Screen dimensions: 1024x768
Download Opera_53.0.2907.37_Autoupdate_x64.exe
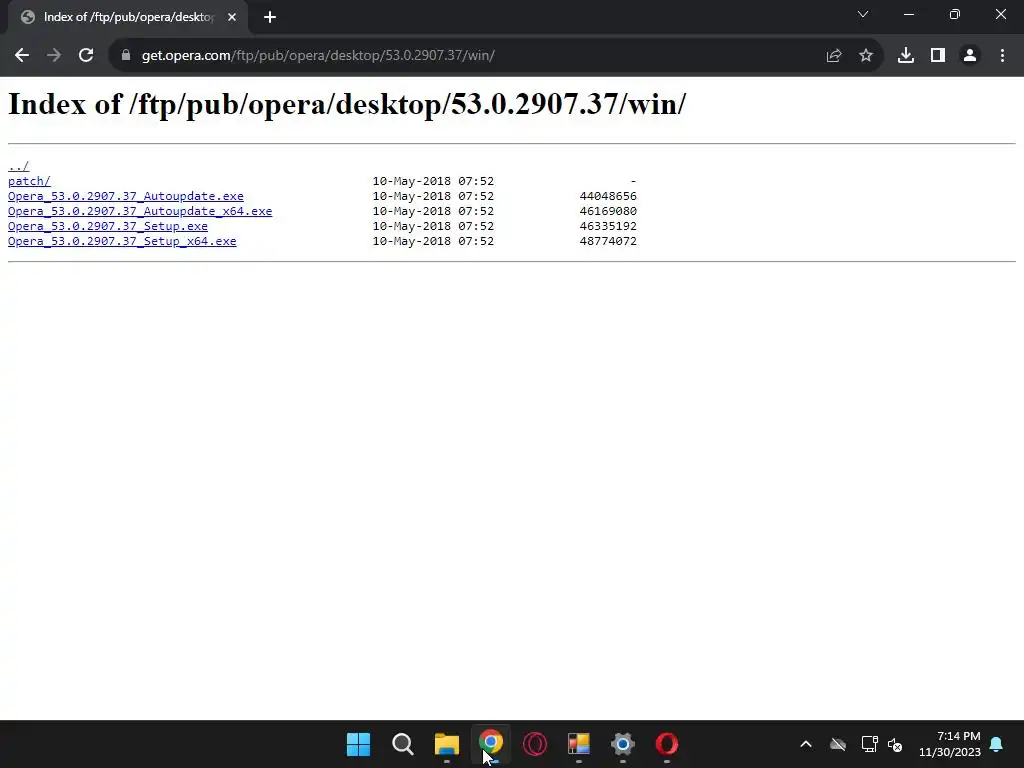click(140, 211)
